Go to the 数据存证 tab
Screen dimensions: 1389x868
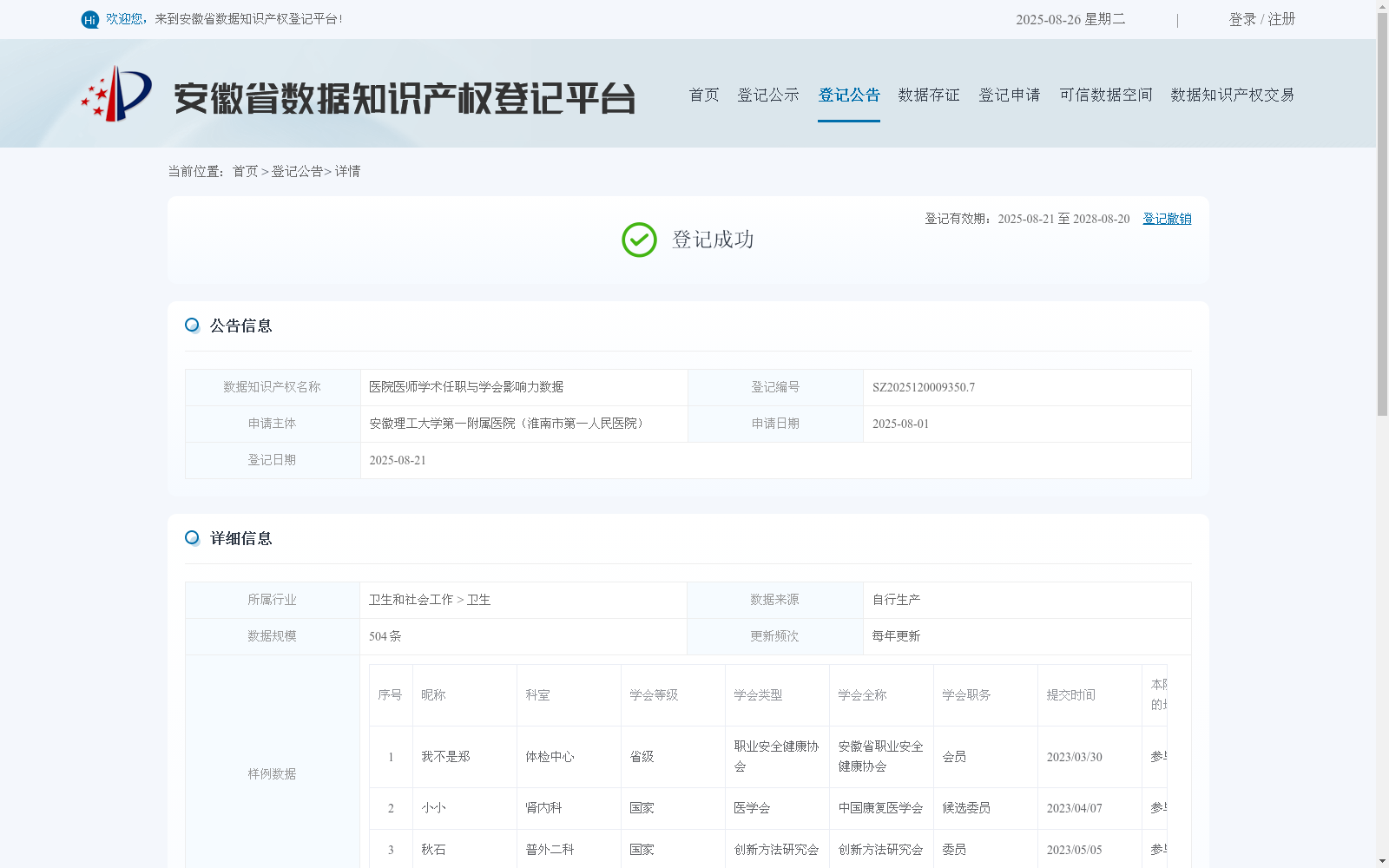(x=929, y=95)
